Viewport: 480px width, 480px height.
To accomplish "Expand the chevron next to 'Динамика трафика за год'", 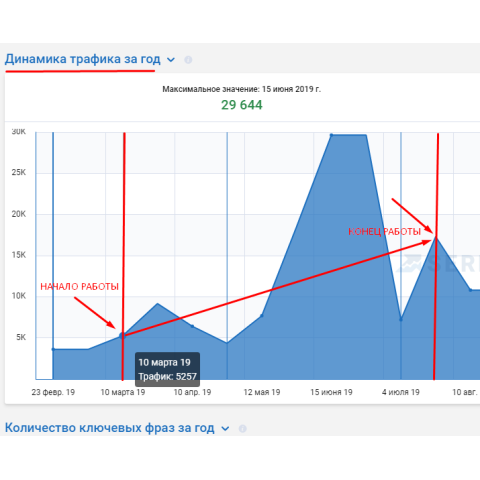I will click(x=171, y=60).
